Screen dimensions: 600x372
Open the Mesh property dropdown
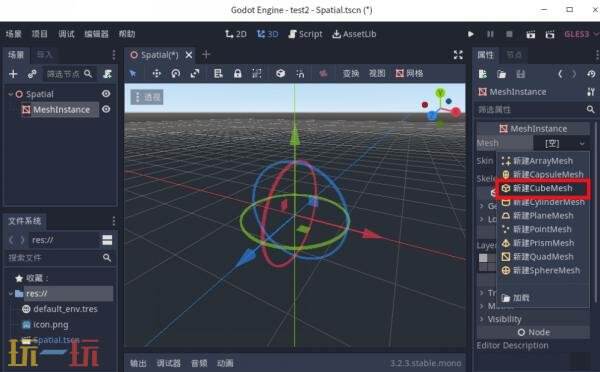point(561,143)
